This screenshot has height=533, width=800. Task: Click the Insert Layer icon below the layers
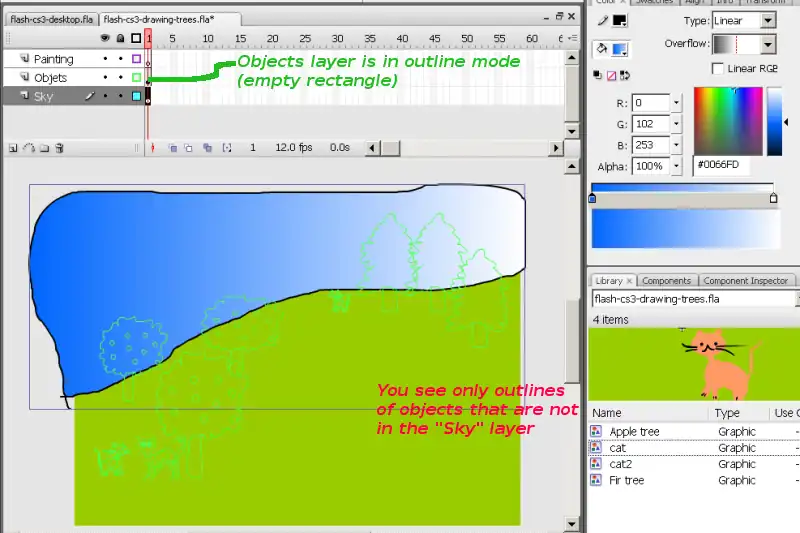(14, 147)
